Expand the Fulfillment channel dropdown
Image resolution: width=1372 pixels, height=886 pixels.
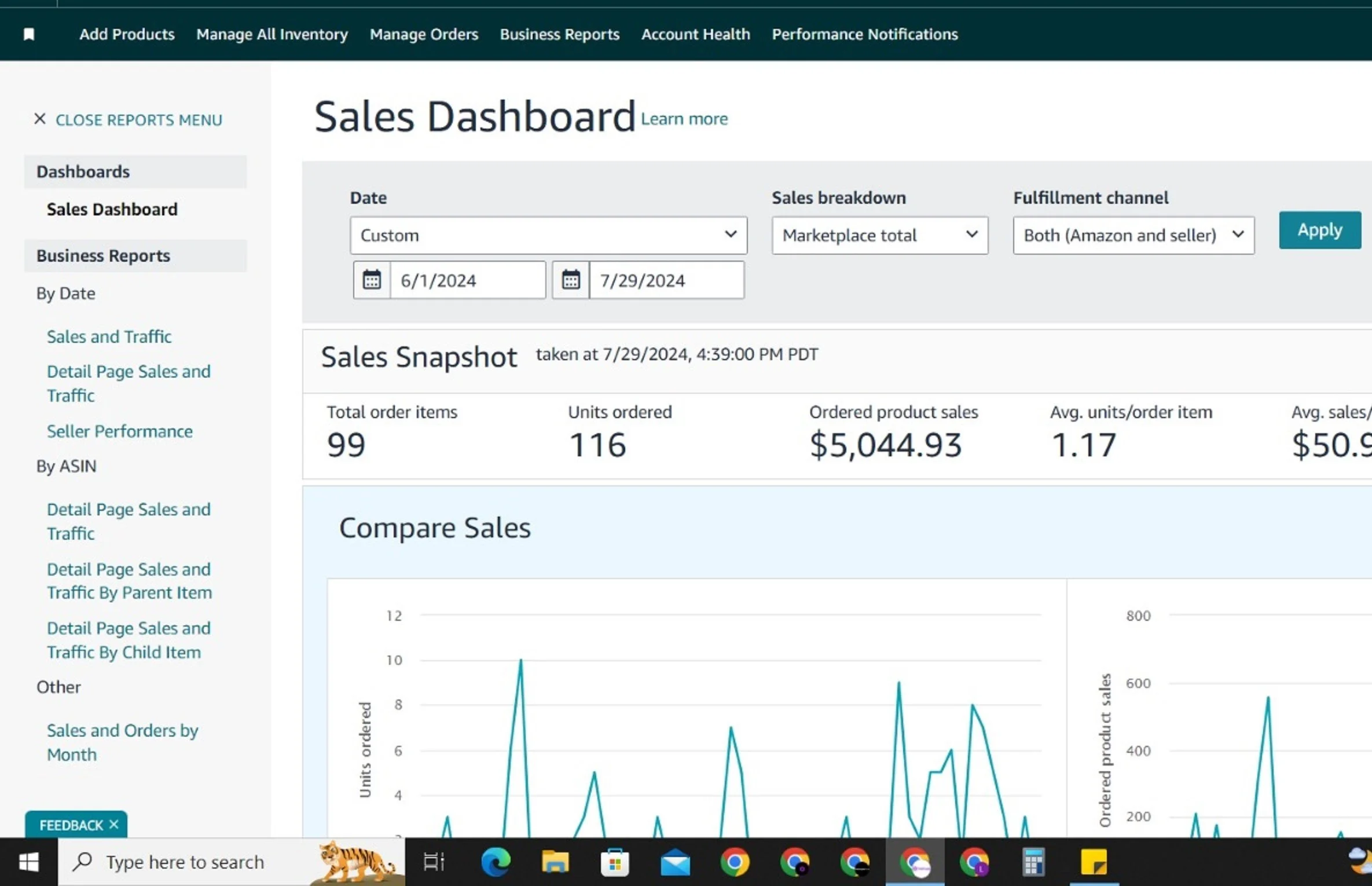point(1133,235)
